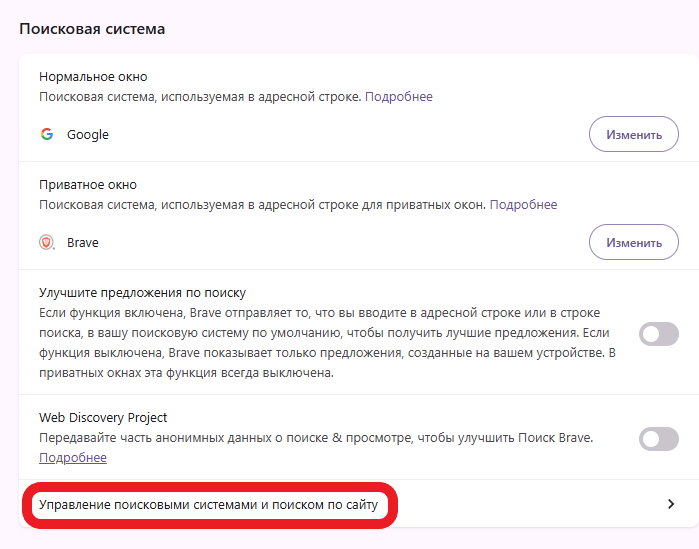Select the Brave search engine label

click(83, 242)
